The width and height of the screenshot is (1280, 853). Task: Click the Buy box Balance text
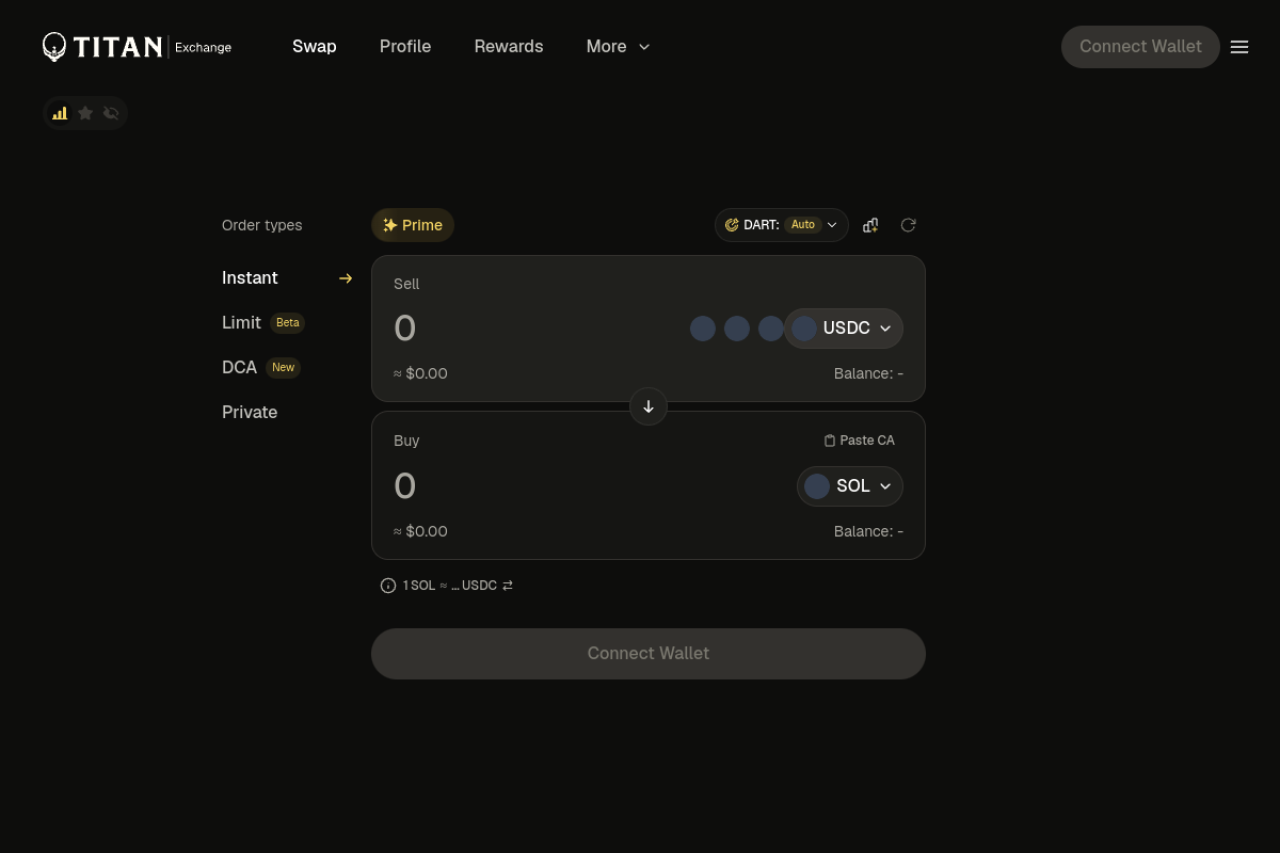pos(868,531)
